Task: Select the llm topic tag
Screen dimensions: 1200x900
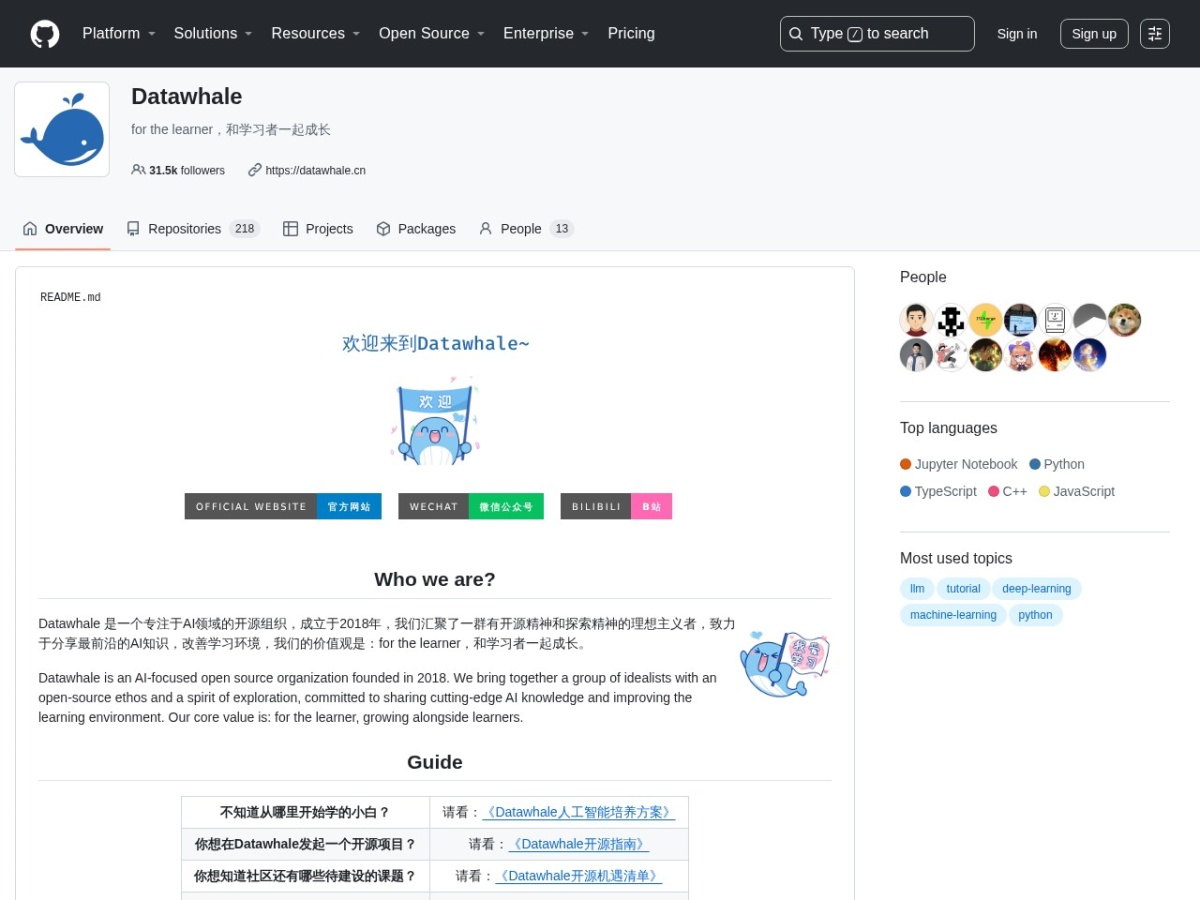Action: click(x=917, y=588)
